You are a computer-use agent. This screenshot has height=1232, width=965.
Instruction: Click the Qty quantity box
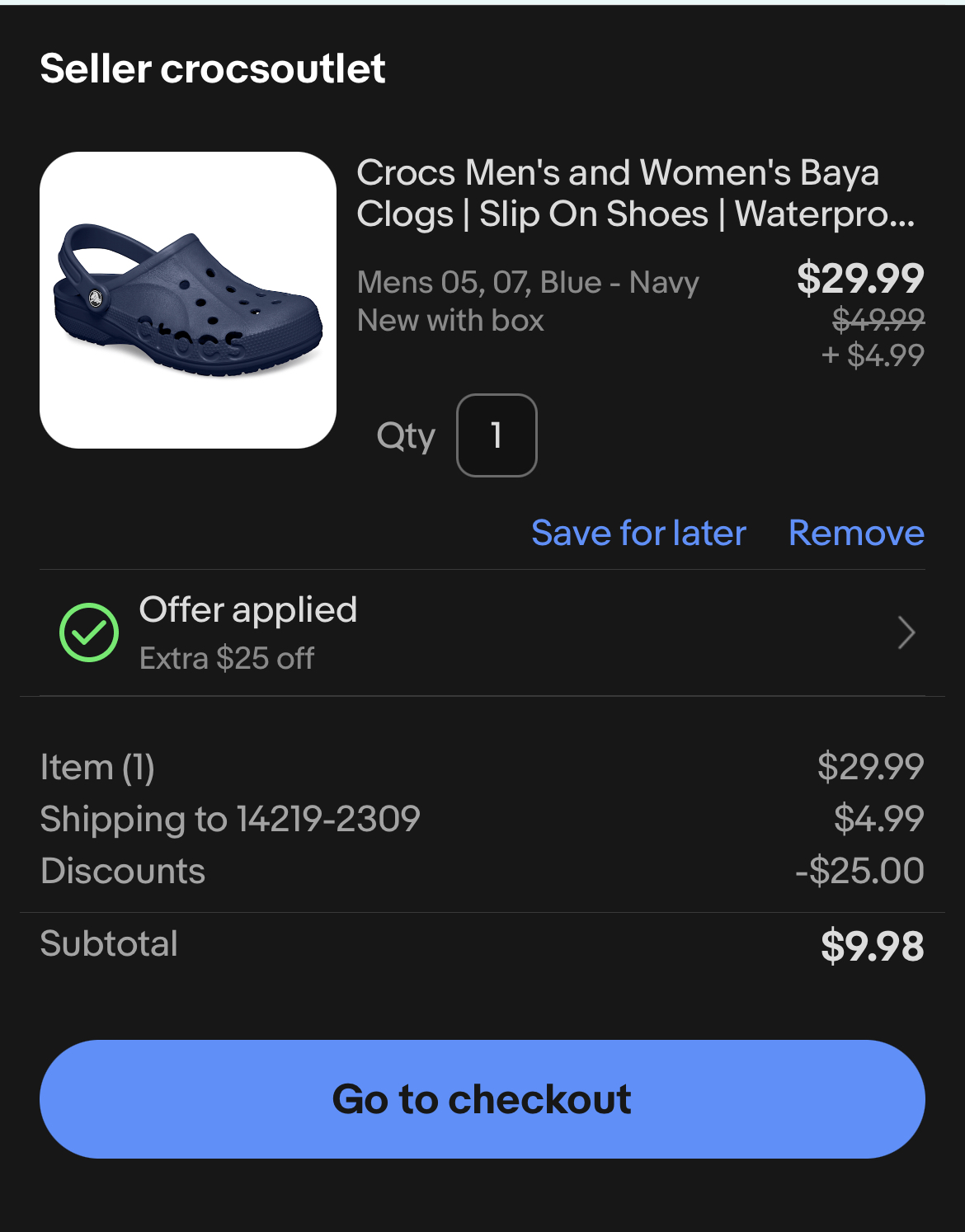497,435
